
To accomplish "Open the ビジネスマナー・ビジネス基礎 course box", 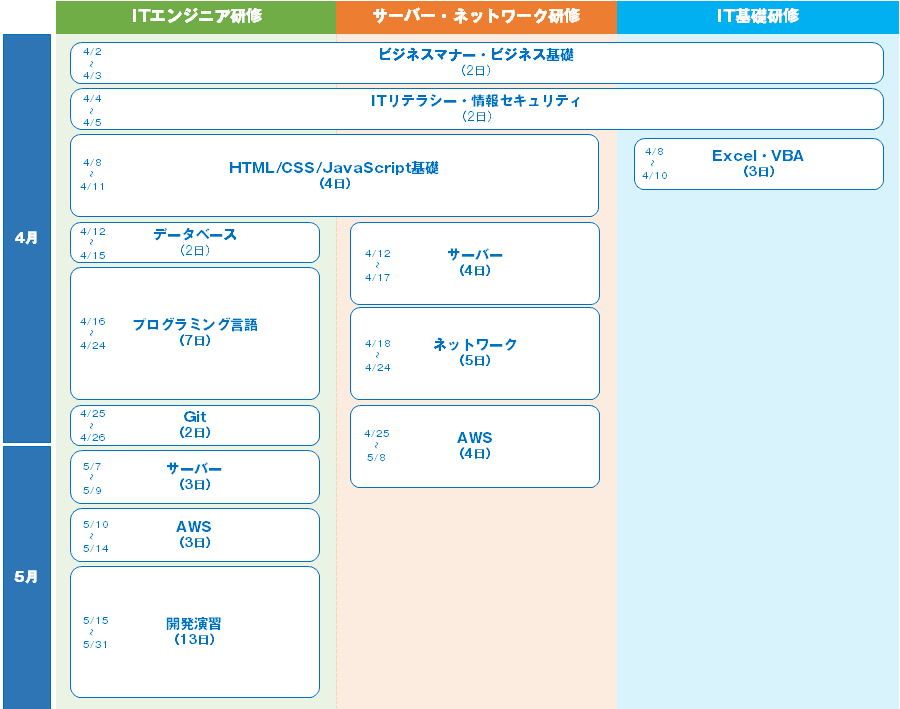I will tap(476, 63).
